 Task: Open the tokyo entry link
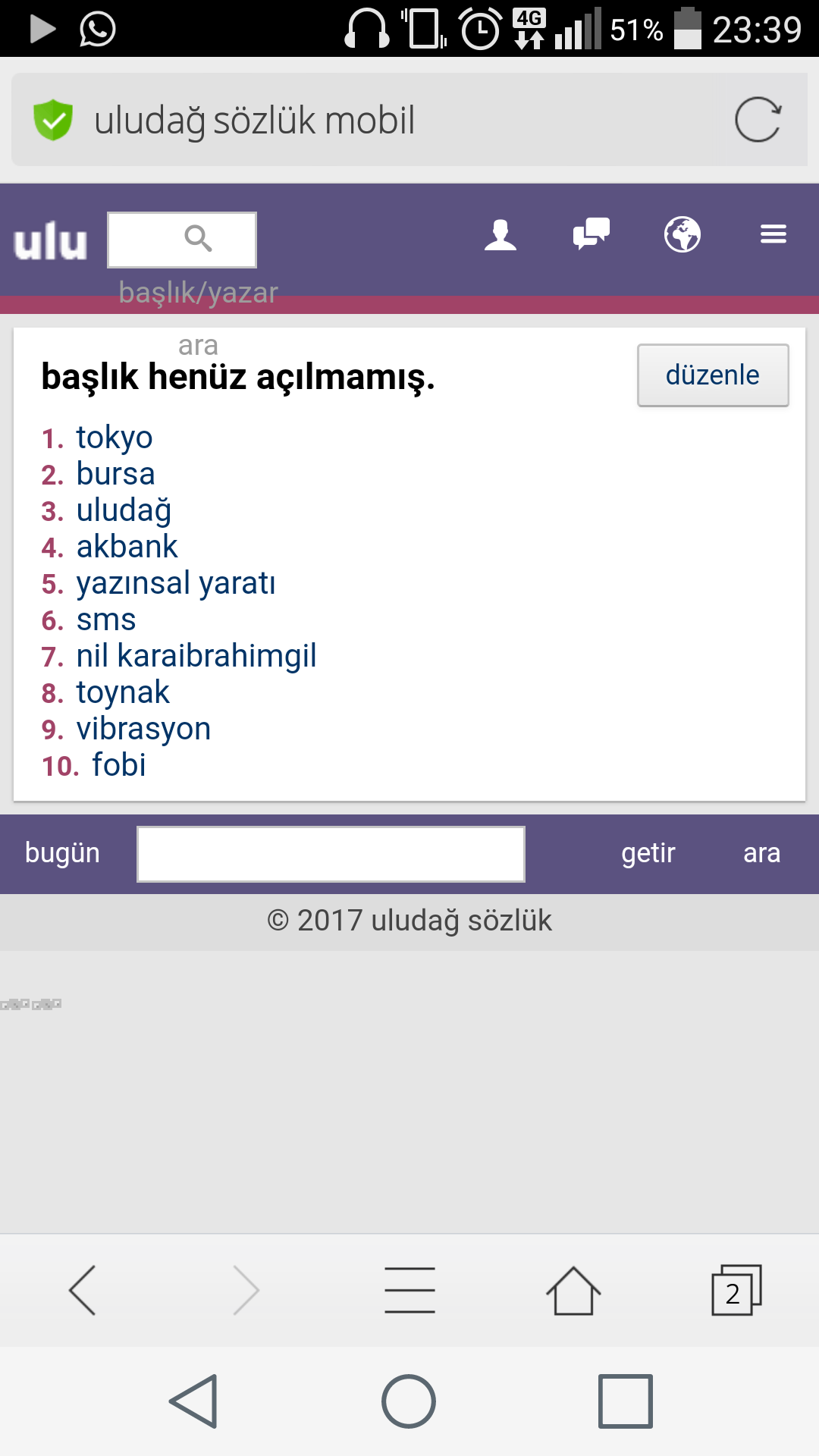click(x=115, y=438)
